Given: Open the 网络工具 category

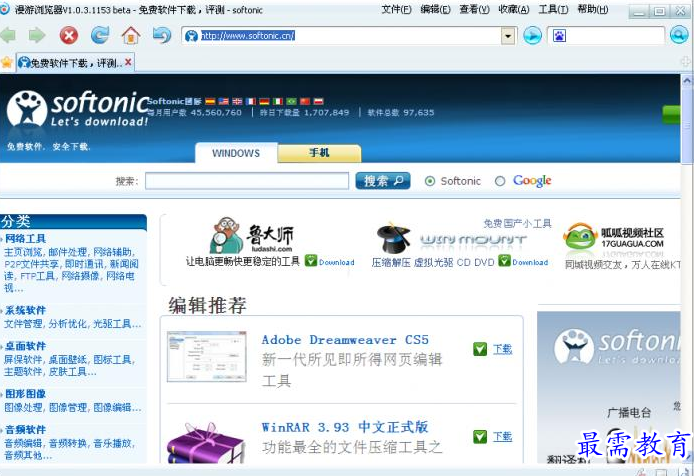Looking at the screenshot, I should pos(25,238).
